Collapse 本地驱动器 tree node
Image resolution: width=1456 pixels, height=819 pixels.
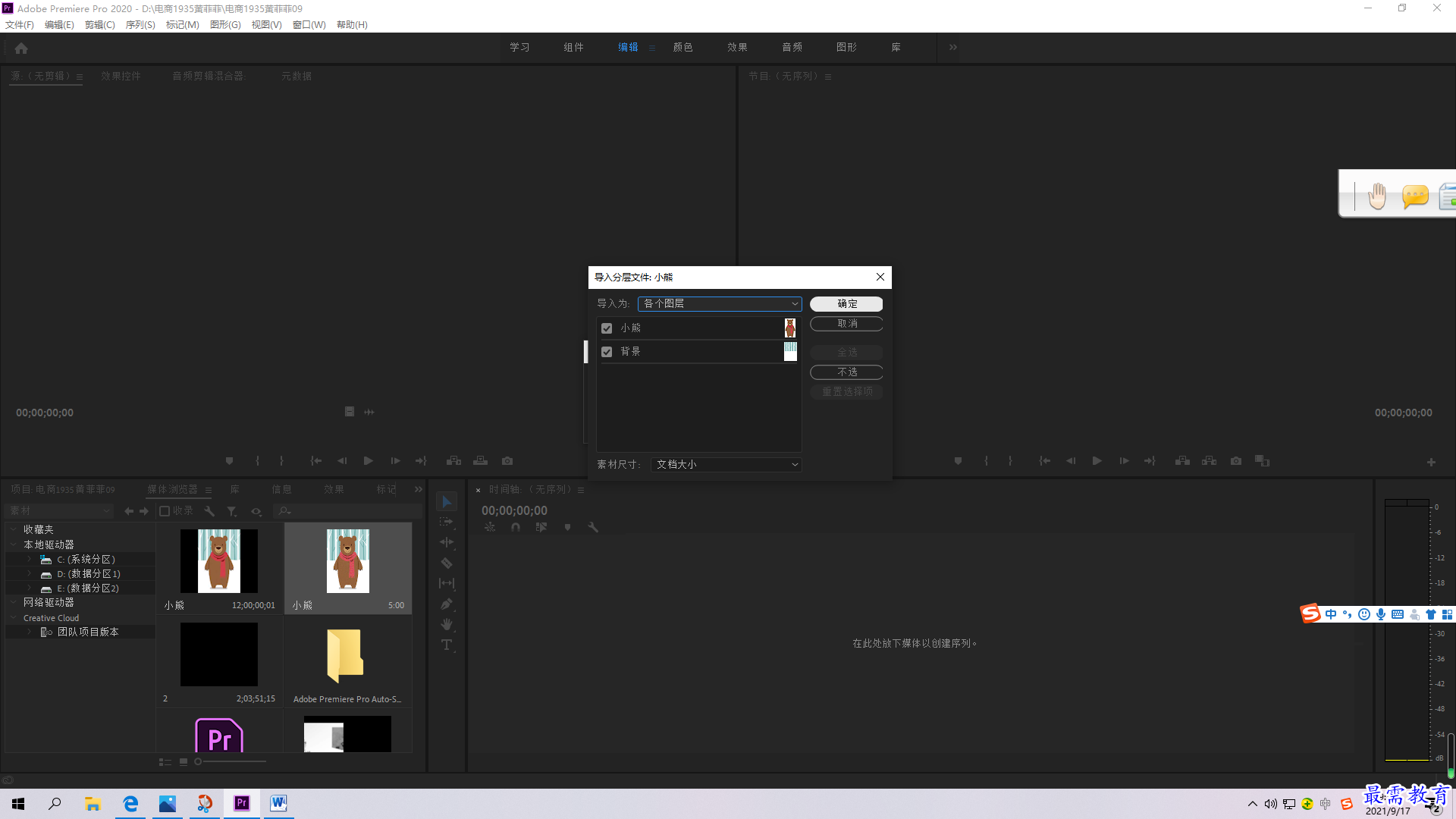pyautogui.click(x=14, y=544)
